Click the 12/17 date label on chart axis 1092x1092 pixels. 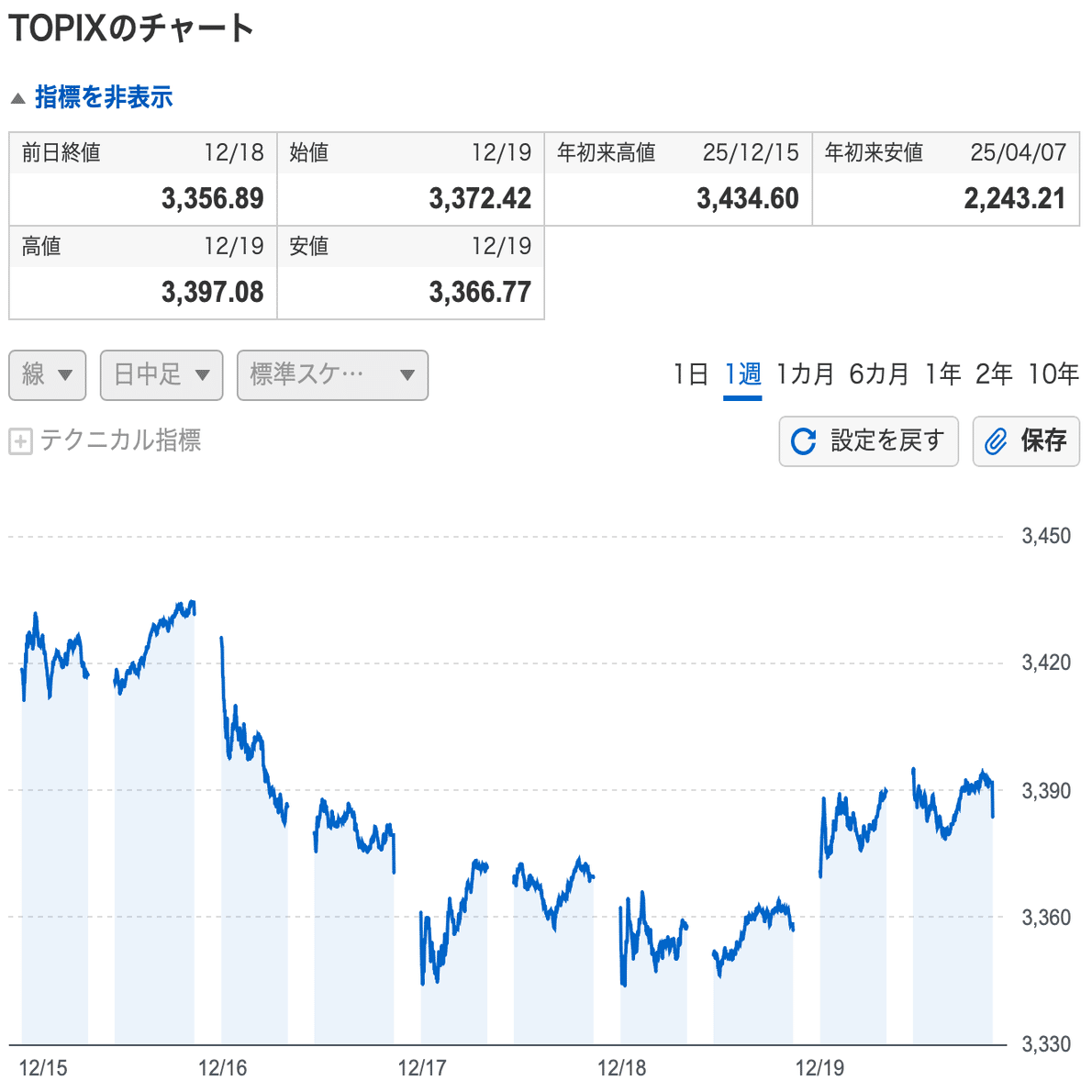pos(422,1068)
